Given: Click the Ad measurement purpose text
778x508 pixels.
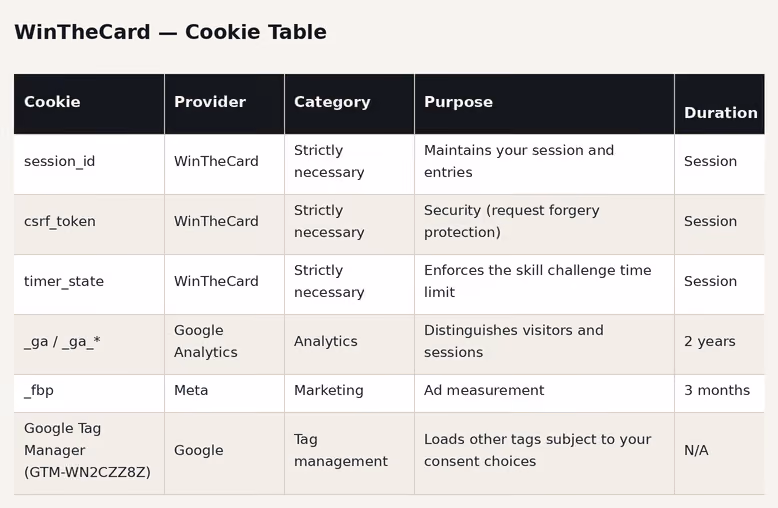Looking at the screenshot, I should click(484, 390).
